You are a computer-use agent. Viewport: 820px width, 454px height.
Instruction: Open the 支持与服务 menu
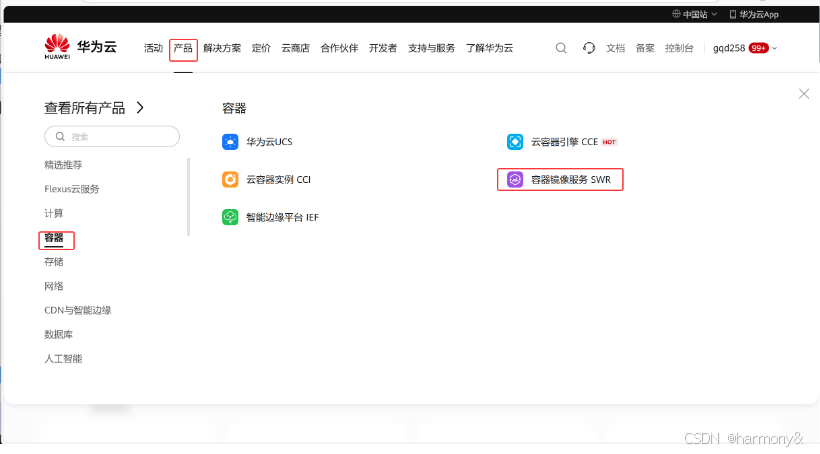[x=431, y=48]
